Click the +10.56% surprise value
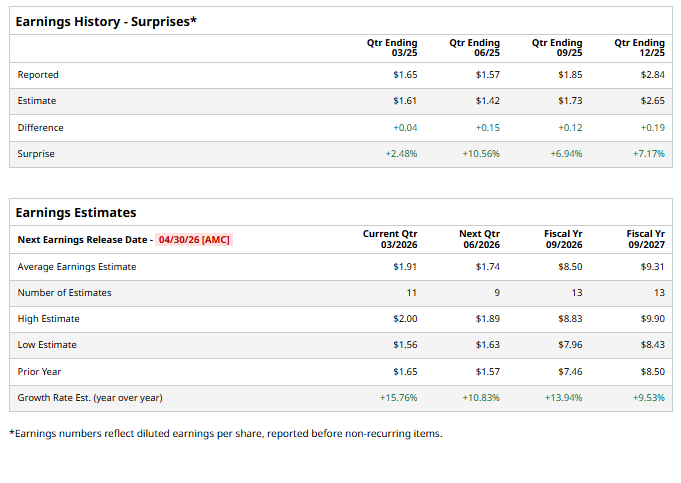Image resolution: width=681 pixels, height=483 pixels. [x=481, y=154]
